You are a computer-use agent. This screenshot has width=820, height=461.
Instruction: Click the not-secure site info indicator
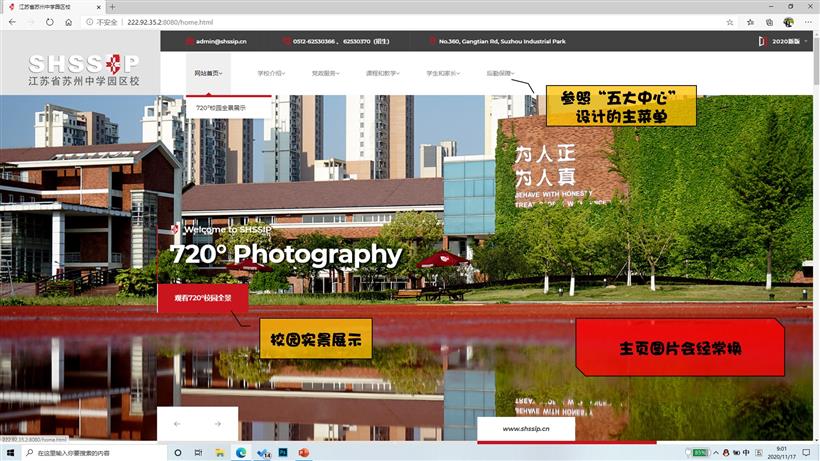(102, 22)
